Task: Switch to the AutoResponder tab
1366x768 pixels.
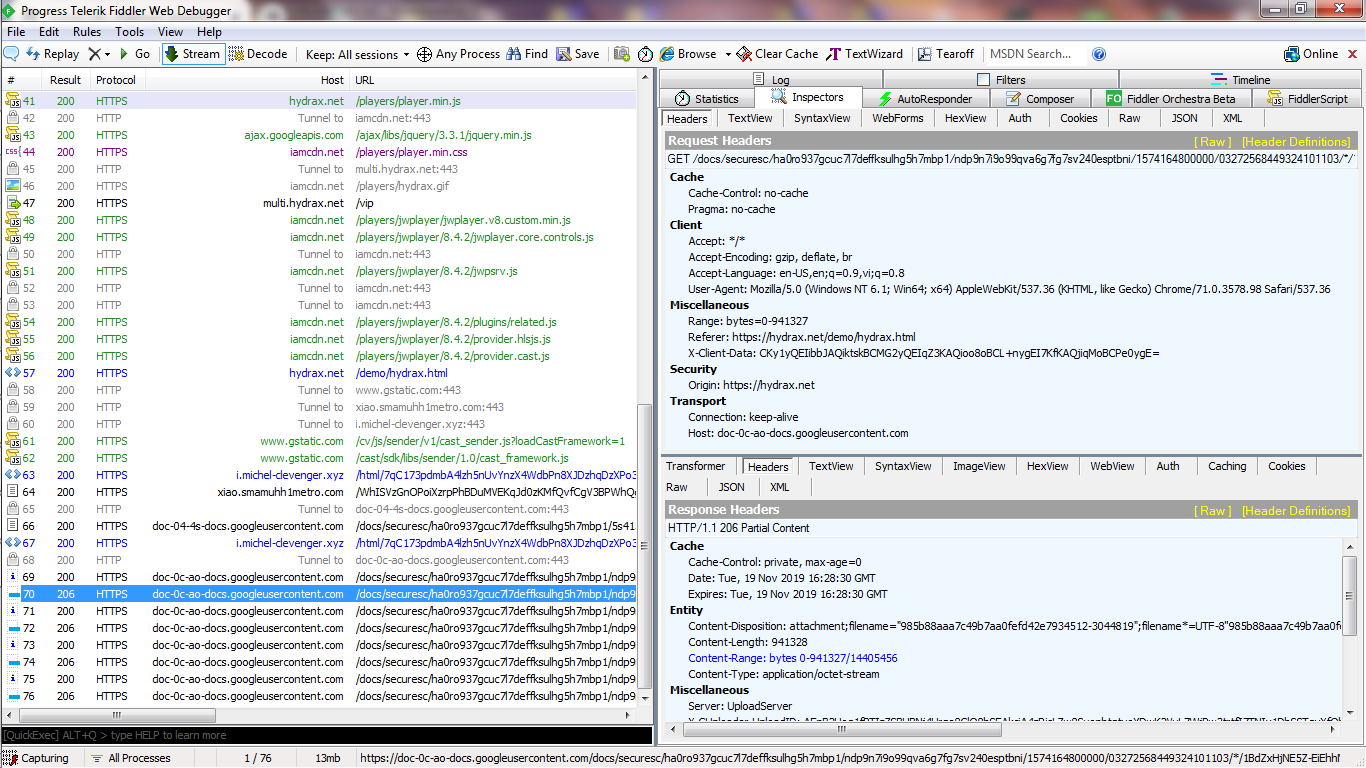Action: coord(924,99)
